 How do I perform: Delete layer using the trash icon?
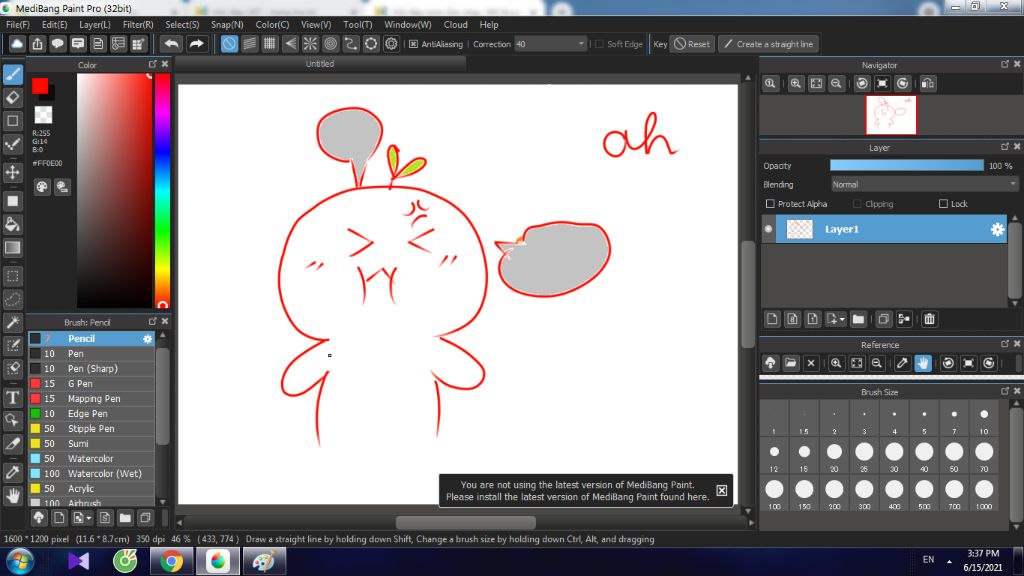click(929, 319)
